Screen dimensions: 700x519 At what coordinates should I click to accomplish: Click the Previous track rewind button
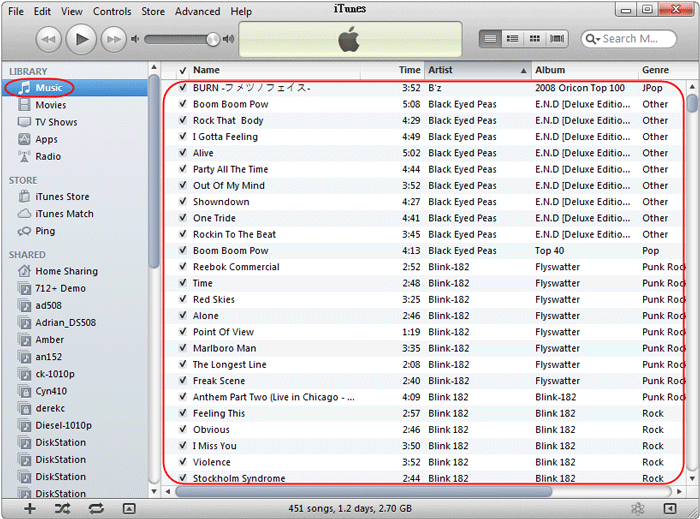48,39
